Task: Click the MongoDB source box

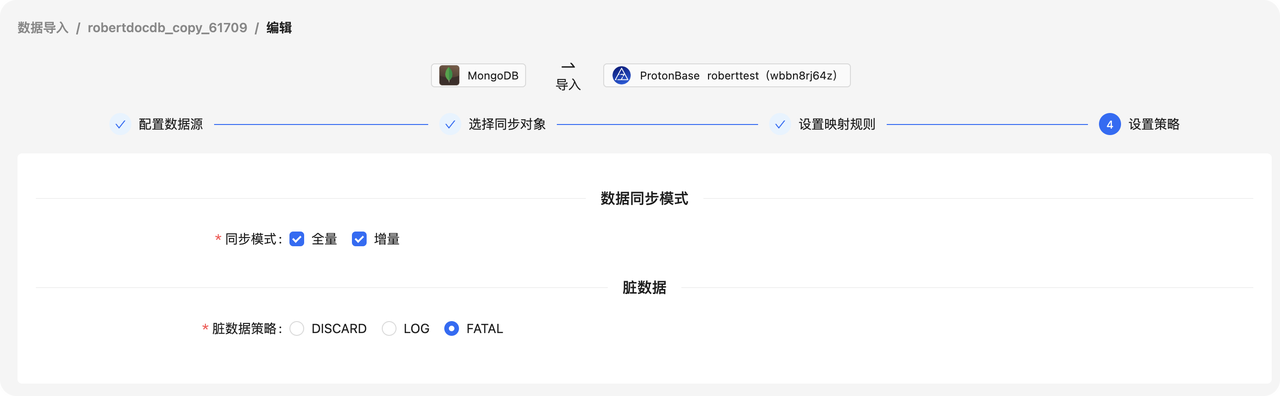Action: [479, 75]
